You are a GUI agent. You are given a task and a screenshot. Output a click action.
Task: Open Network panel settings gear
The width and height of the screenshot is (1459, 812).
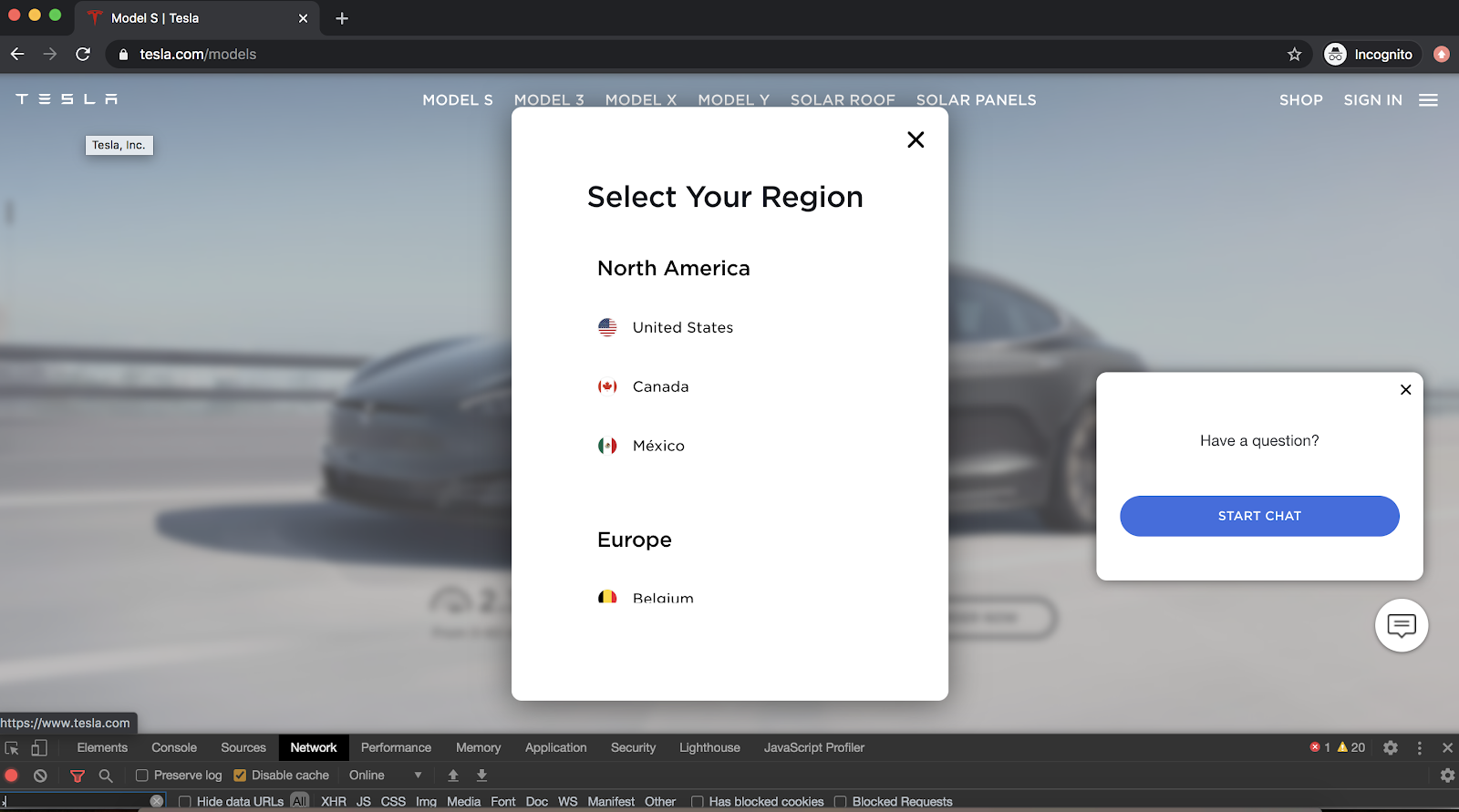coord(1447,776)
